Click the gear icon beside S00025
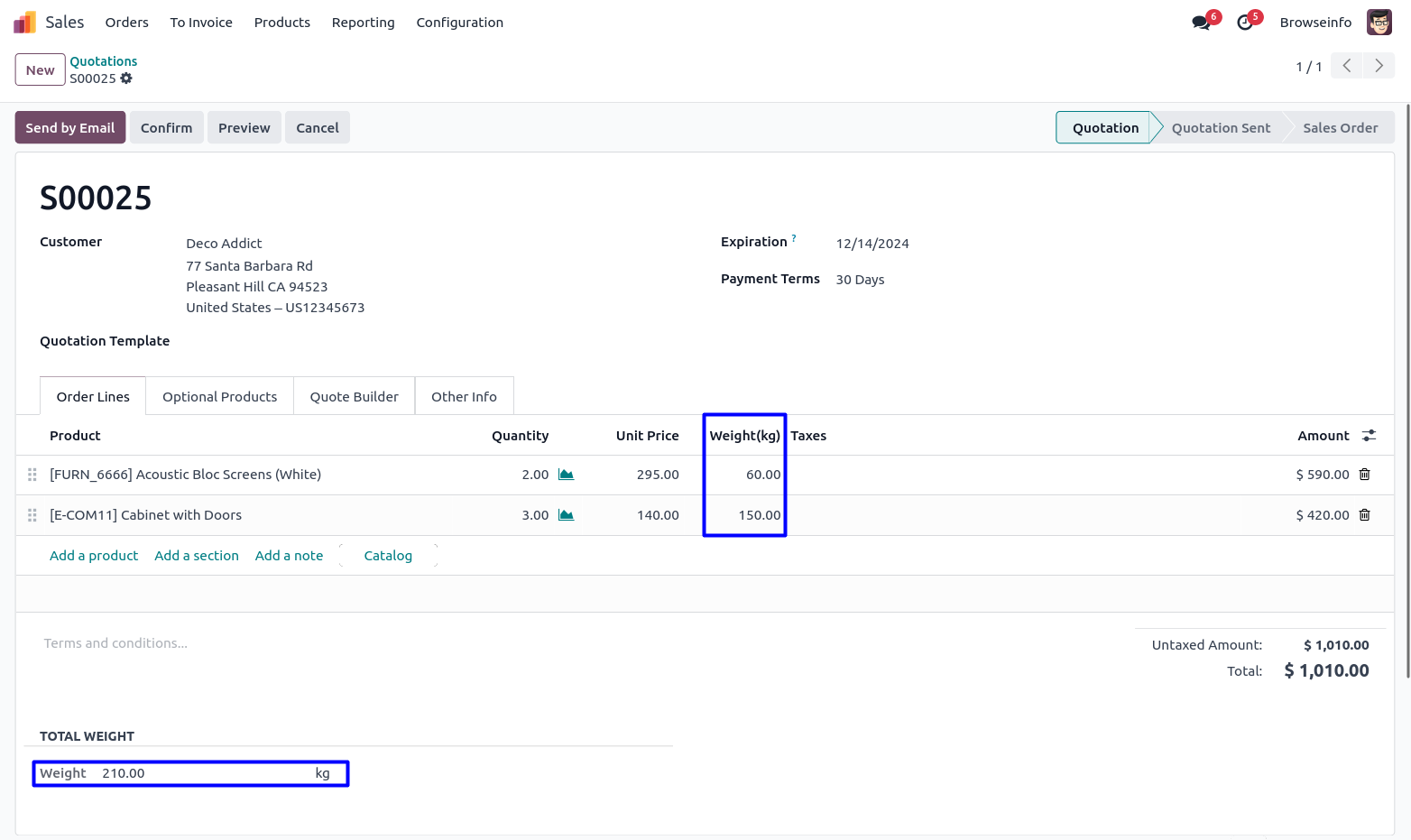Screen dimensions: 1411x840 126,78
